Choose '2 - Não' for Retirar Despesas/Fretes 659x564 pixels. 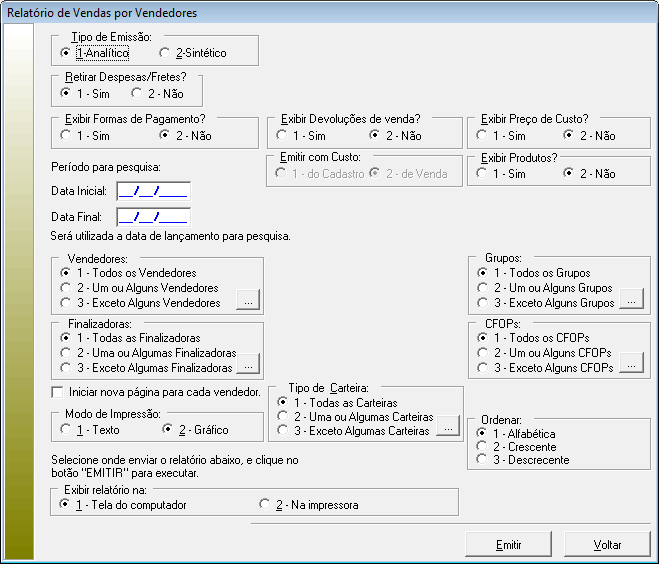[137, 92]
